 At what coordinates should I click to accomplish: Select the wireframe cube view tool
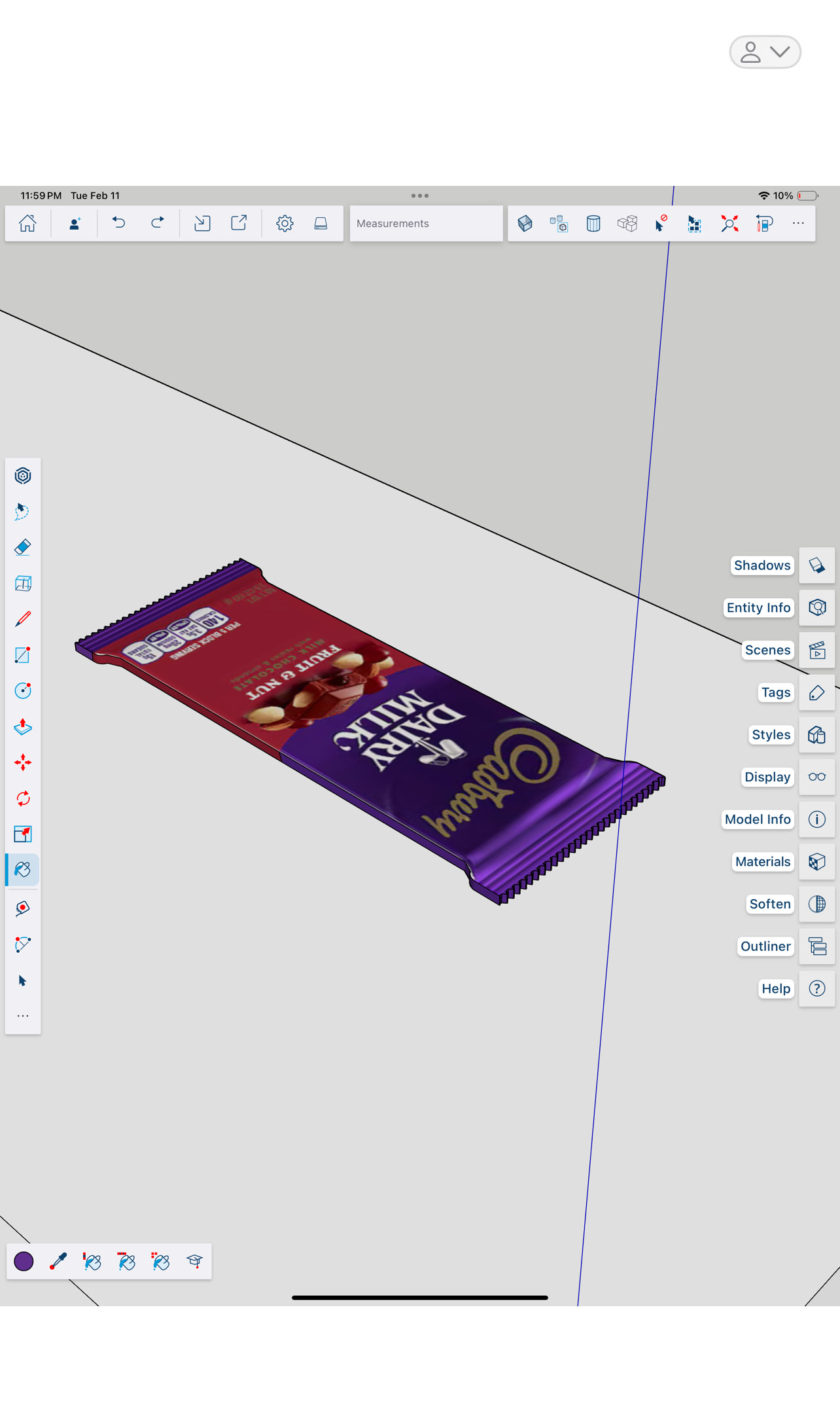point(23,583)
